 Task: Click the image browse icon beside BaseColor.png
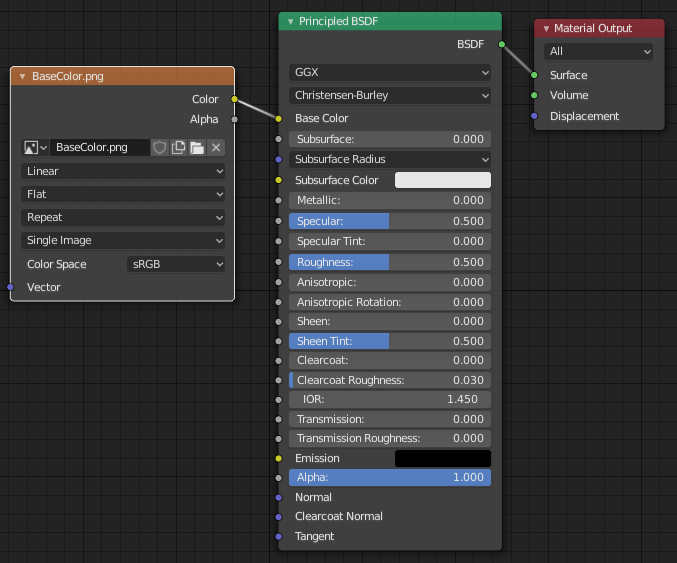35,147
